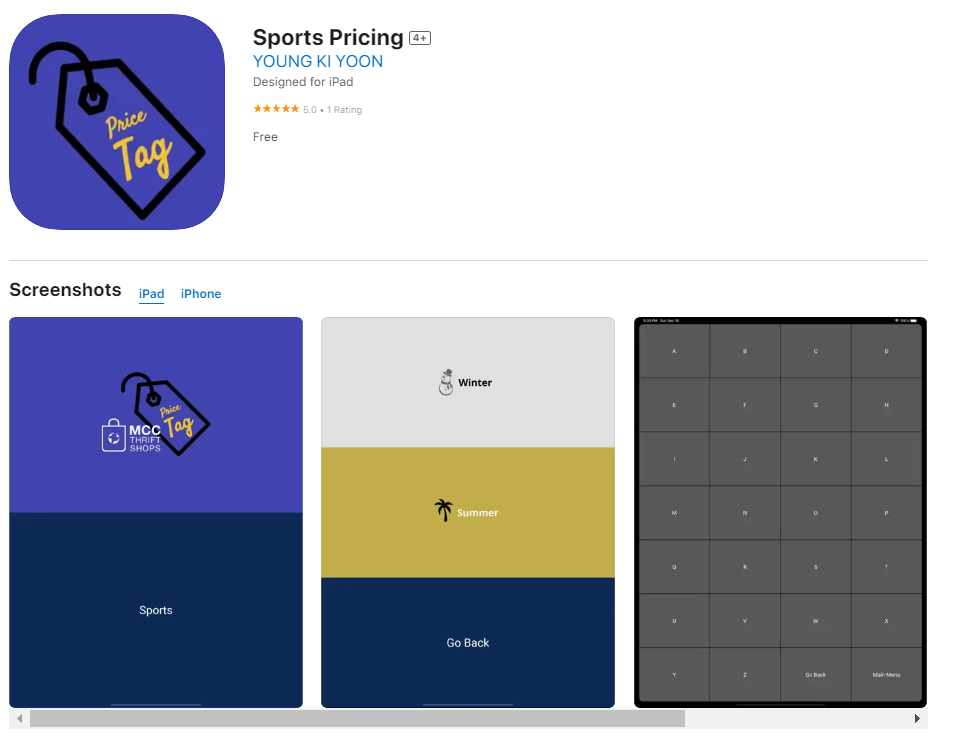Viewport: 957px width, 755px height.
Task: Click the snowman icon beside Winter
Action: pos(446,382)
